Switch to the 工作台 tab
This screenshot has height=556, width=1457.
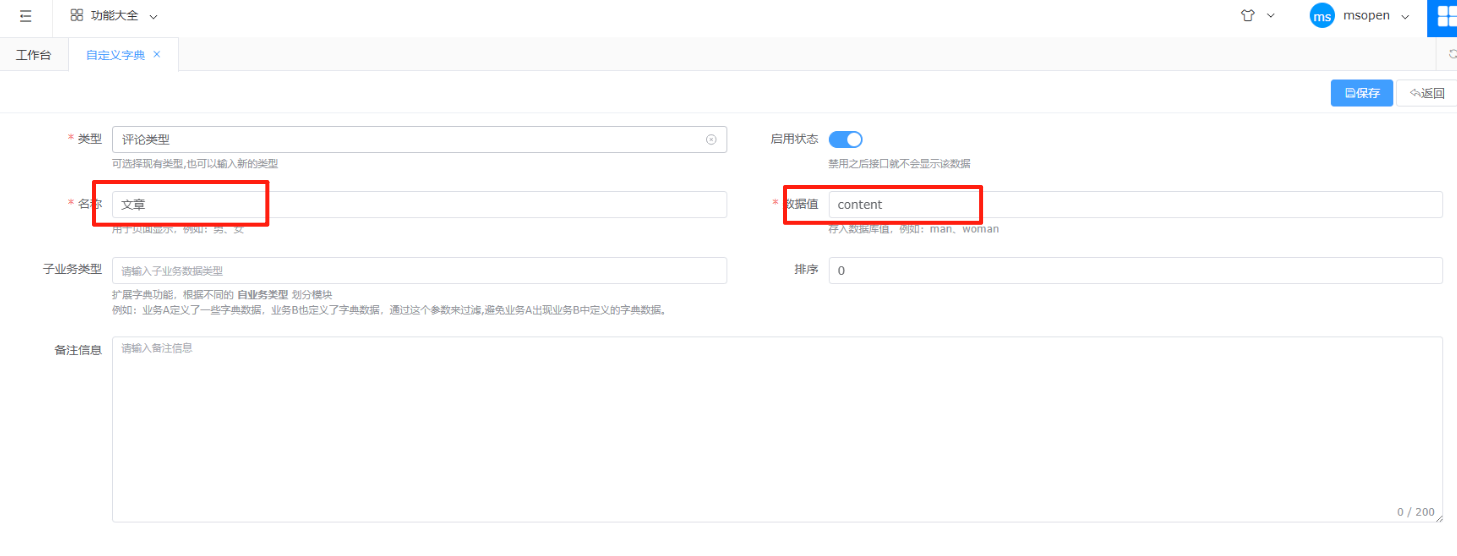[33, 55]
